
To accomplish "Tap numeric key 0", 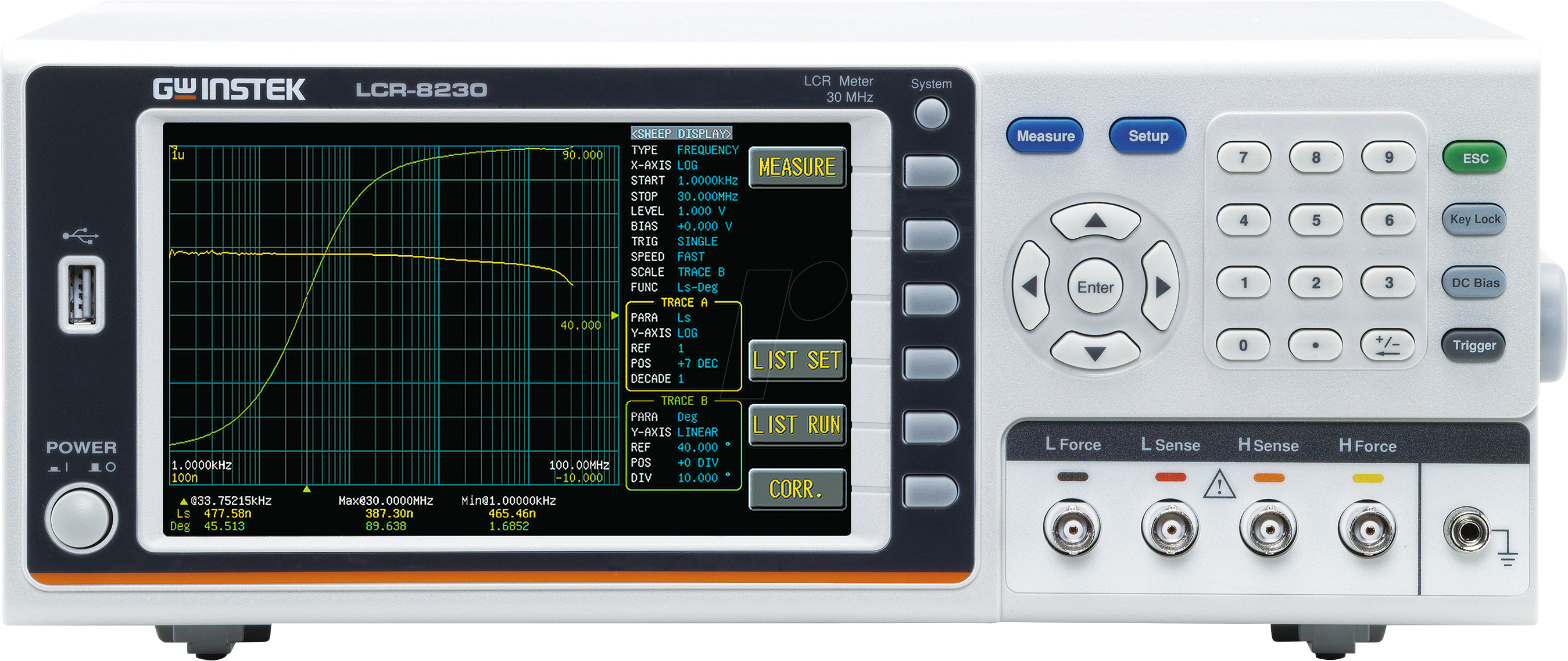I will 1243,345.
